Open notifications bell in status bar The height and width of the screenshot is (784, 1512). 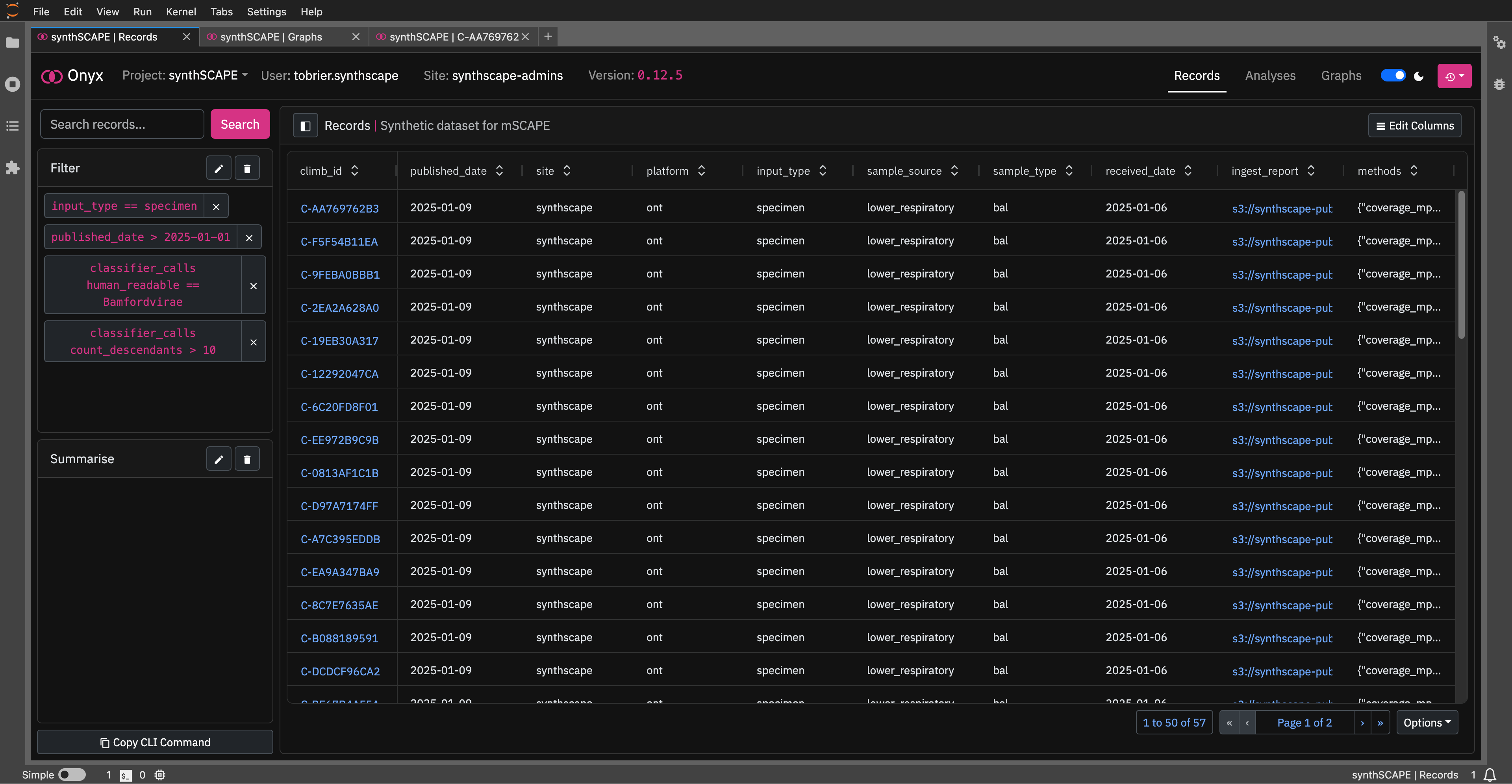[1490, 775]
